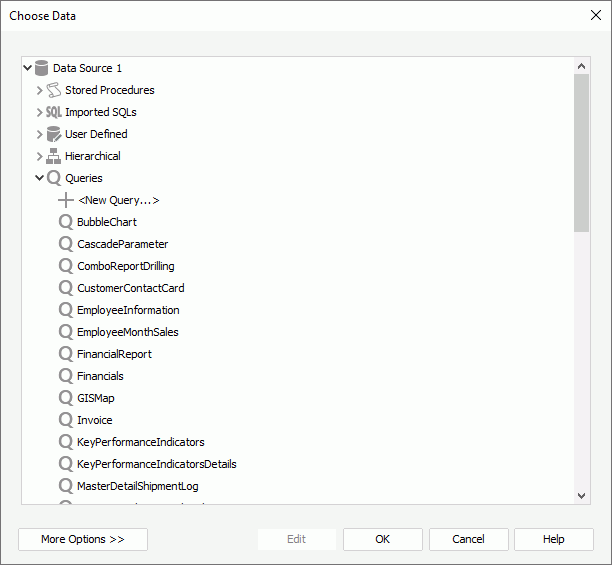Click the scrollbar down arrow
This screenshot has height=565, width=612.
[582, 496]
